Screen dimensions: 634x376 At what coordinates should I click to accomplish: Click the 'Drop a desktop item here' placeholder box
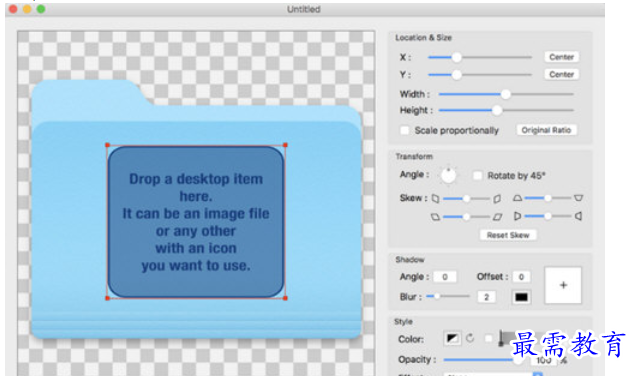196,222
